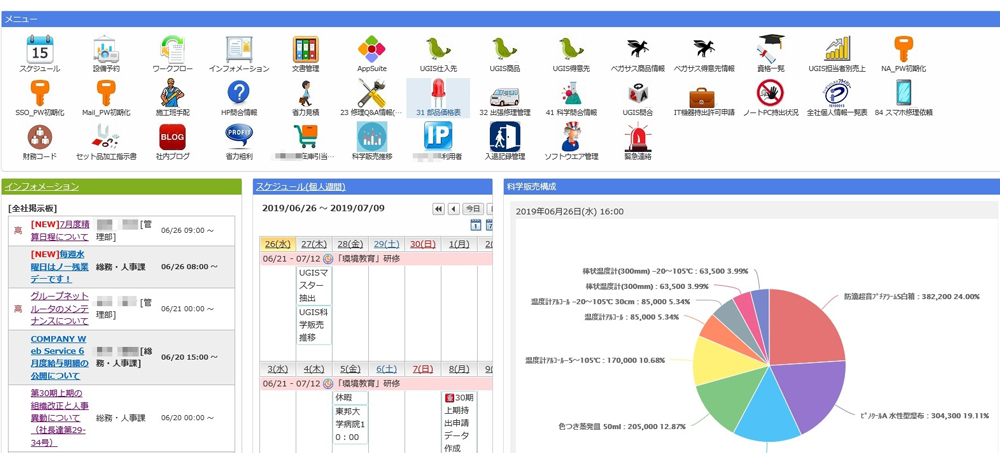
Task: Click the 31 部品価格表 LED icon
Action: click(x=438, y=94)
